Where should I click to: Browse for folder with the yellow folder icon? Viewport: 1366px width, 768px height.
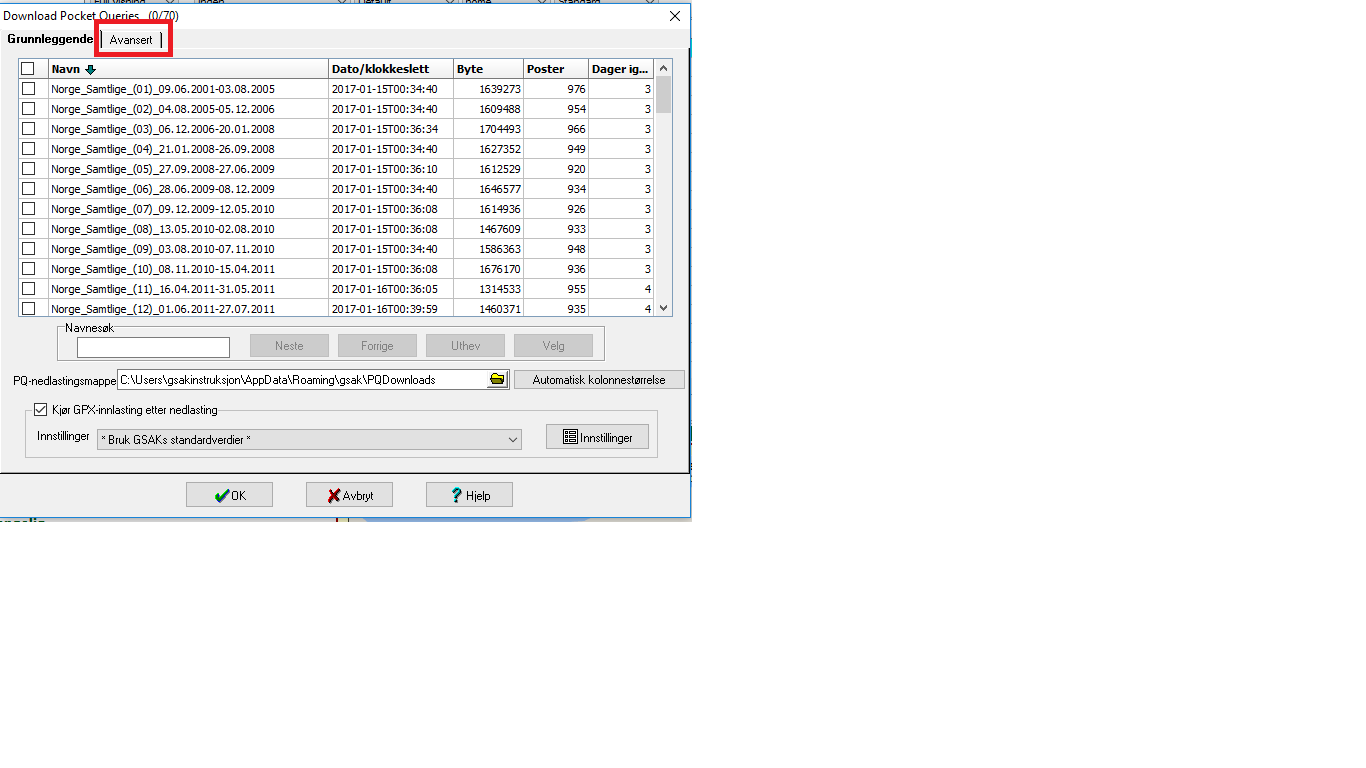pyautogui.click(x=497, y=380)
